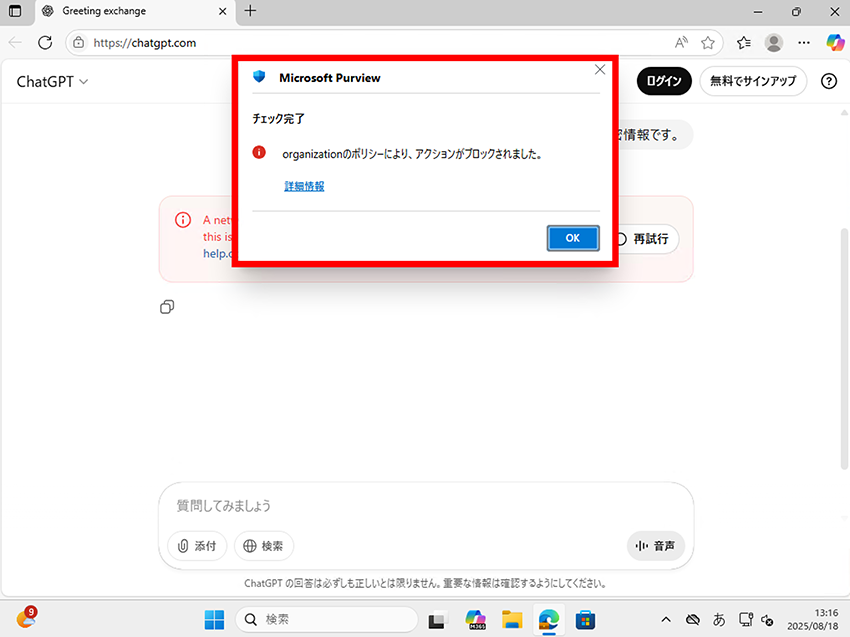Image resolution: width=850 pixels, height=637 pixels.
Task: Click the copy message icon
Action: coord(168,307)
